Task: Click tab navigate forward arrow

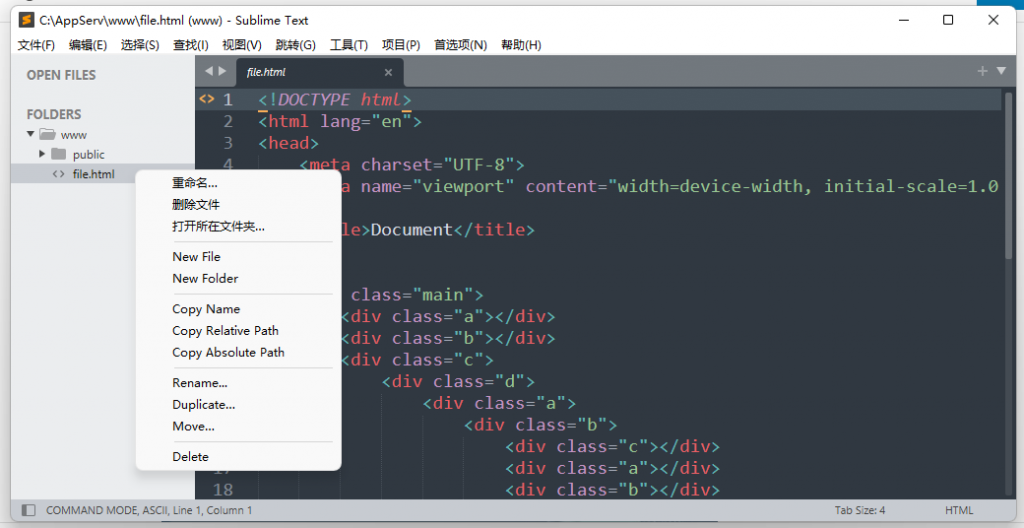Action: (x=223, y=71)
